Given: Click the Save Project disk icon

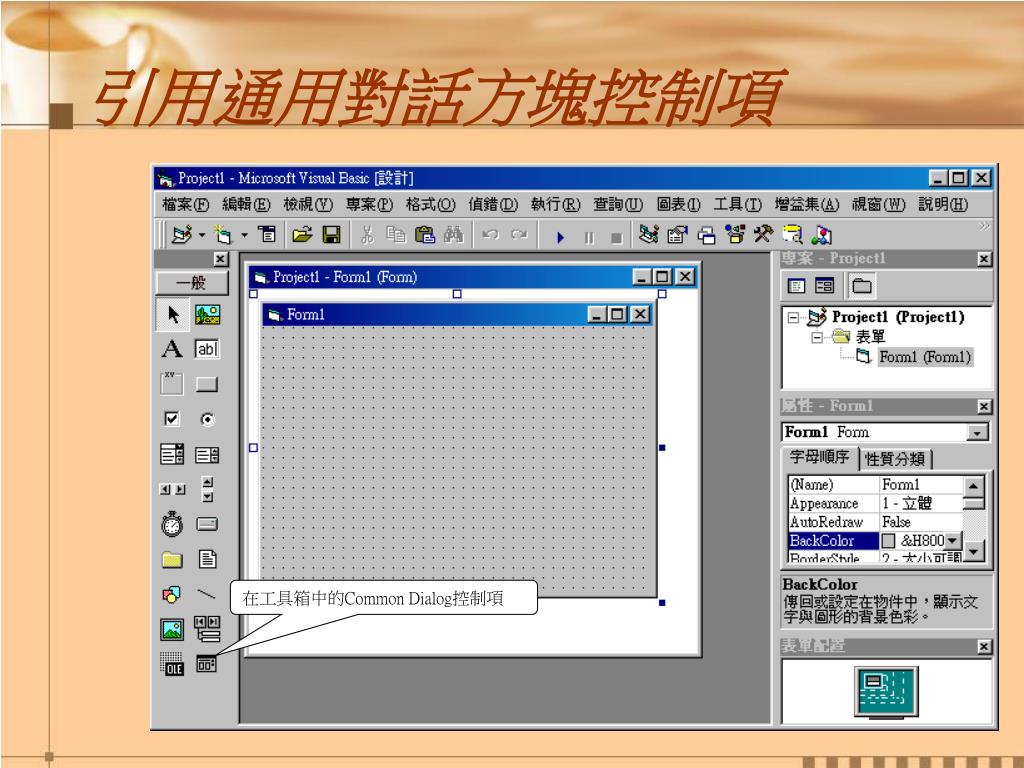Looking at the screenshot, I should pyautogui.click(x=332, y=235).
